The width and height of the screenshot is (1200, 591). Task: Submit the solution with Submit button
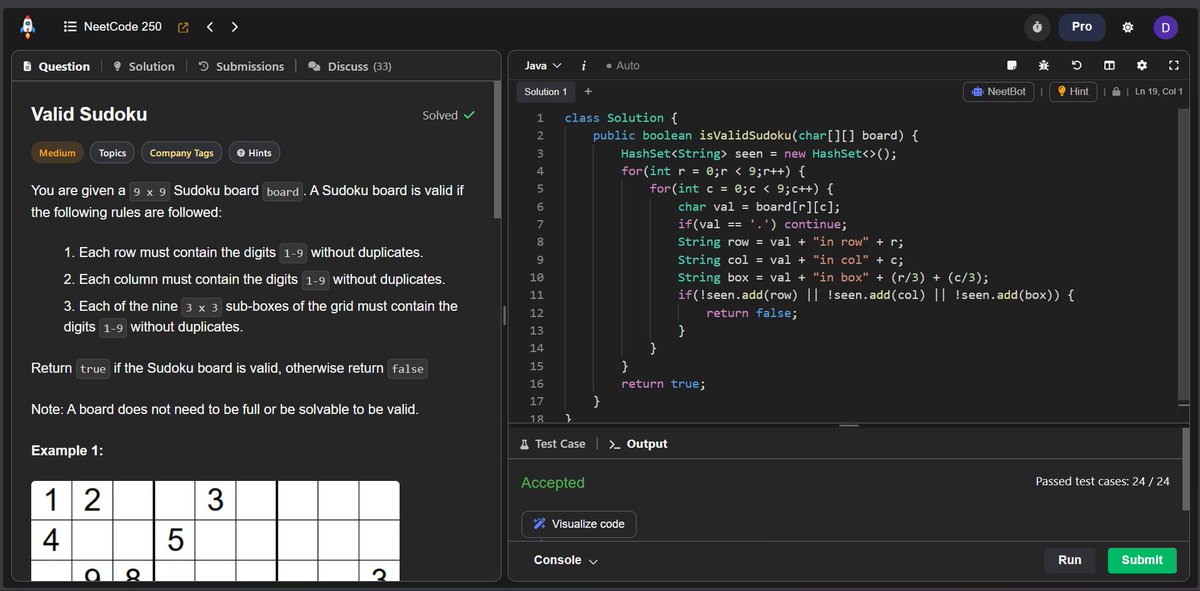[1142, 560]
